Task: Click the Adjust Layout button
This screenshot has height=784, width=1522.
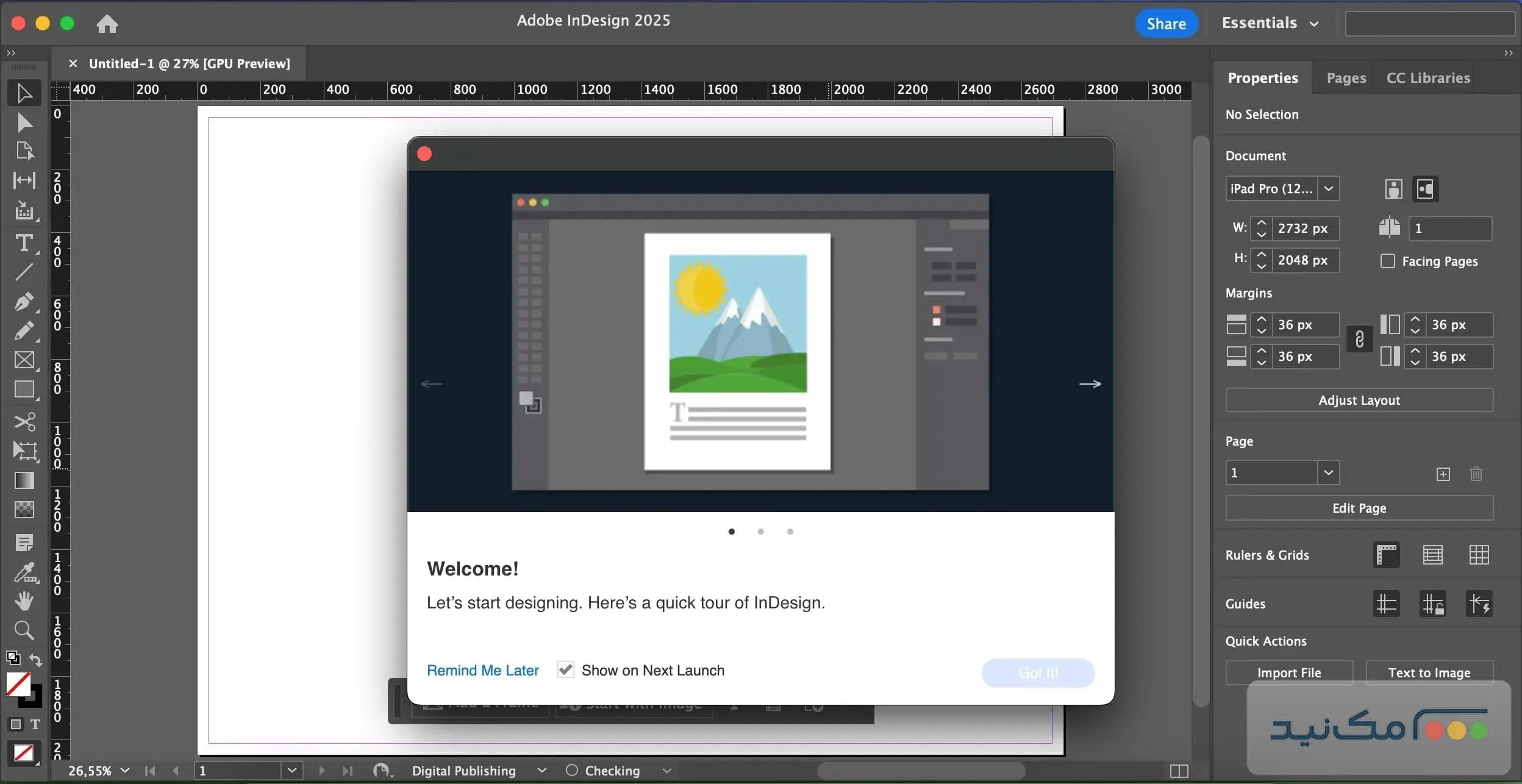Action: [1358, 400]
